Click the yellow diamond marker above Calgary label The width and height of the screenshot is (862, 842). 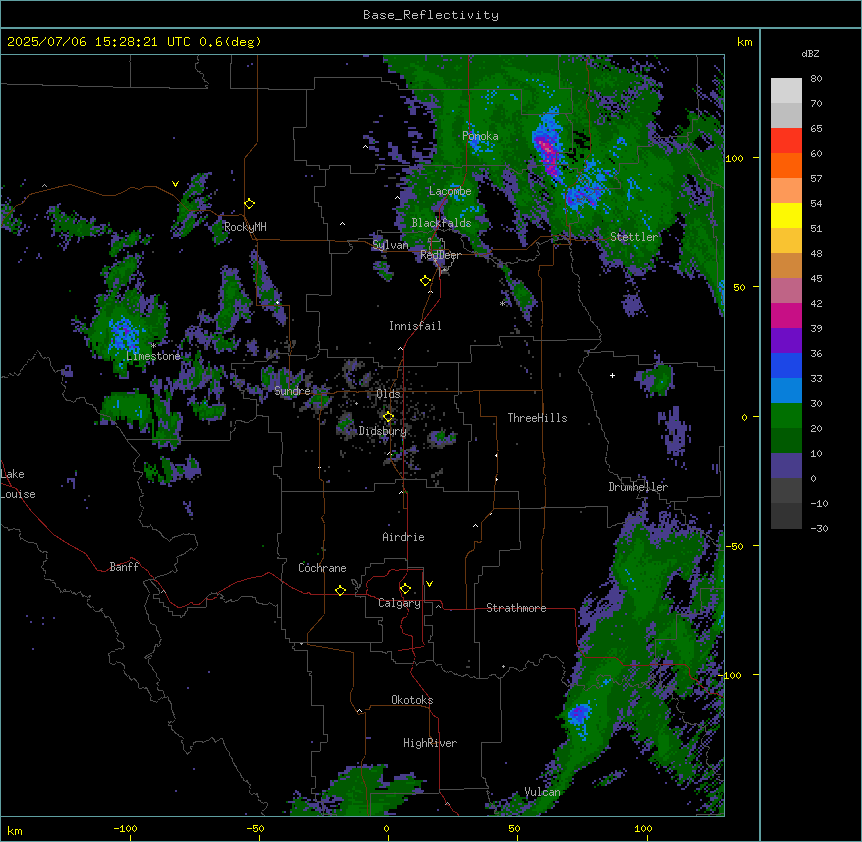(x=405, y=589)
